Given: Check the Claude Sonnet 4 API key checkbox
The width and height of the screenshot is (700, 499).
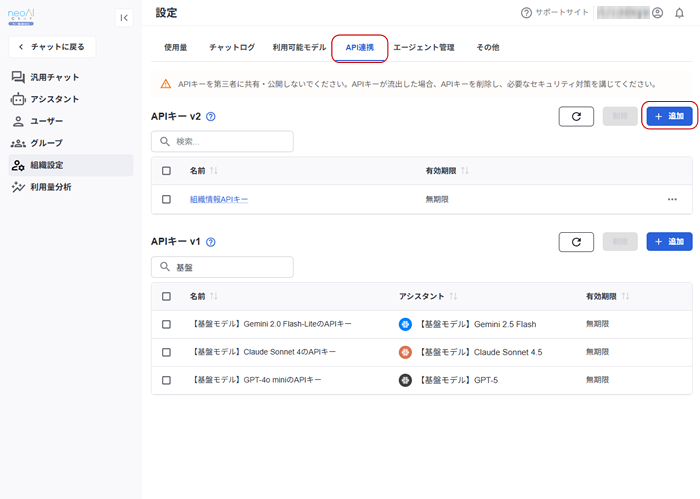Looking at the screenshot, I should tap(167, 353).
